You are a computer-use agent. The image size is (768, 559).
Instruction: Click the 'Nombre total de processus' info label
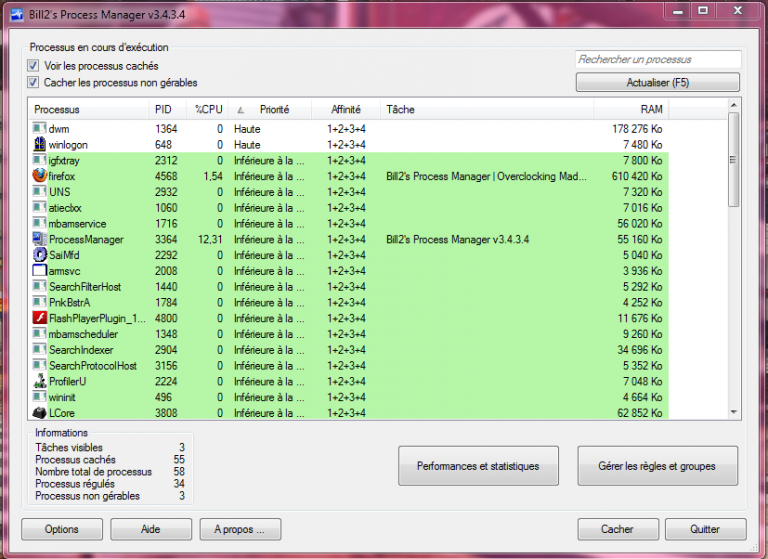point(94,471)
